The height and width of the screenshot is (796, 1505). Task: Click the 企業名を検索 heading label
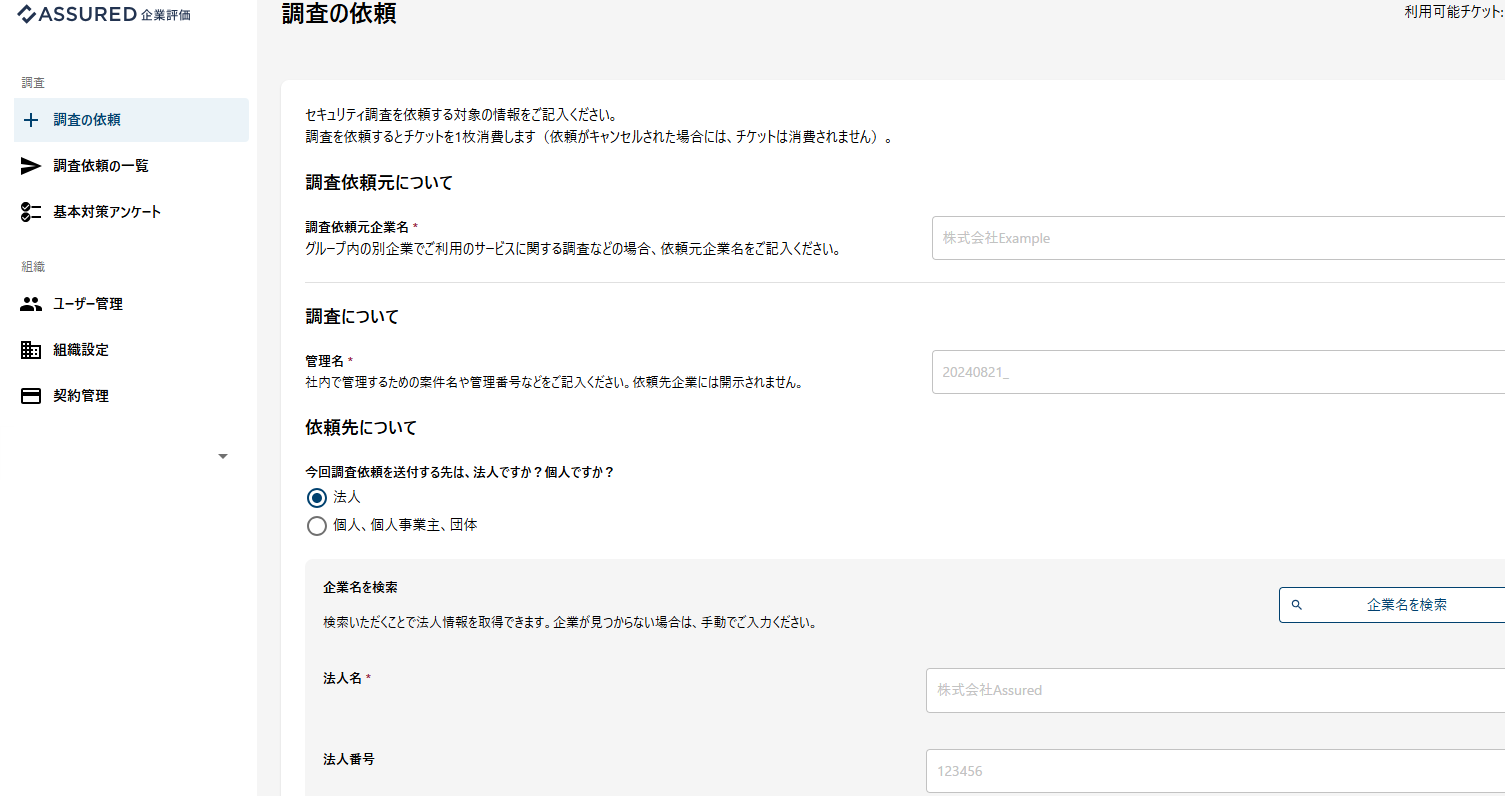coord(360,588)
